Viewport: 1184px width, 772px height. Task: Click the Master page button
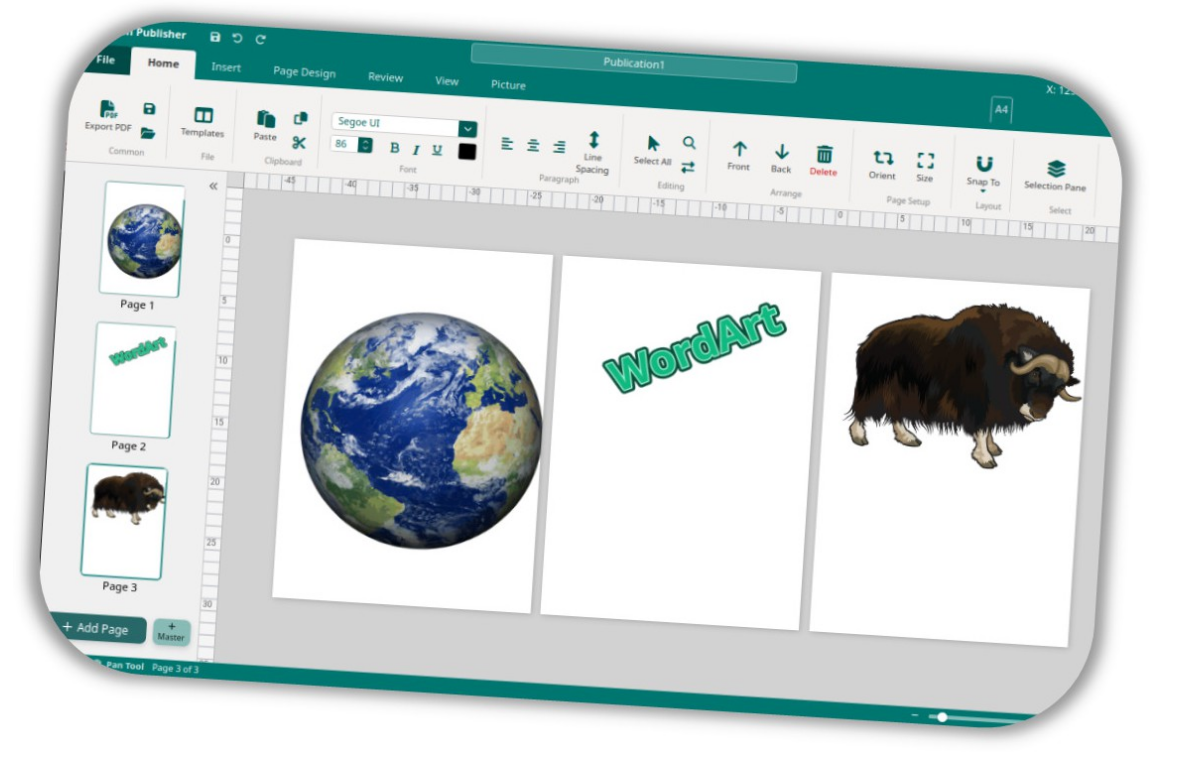[x=171, y=632]
